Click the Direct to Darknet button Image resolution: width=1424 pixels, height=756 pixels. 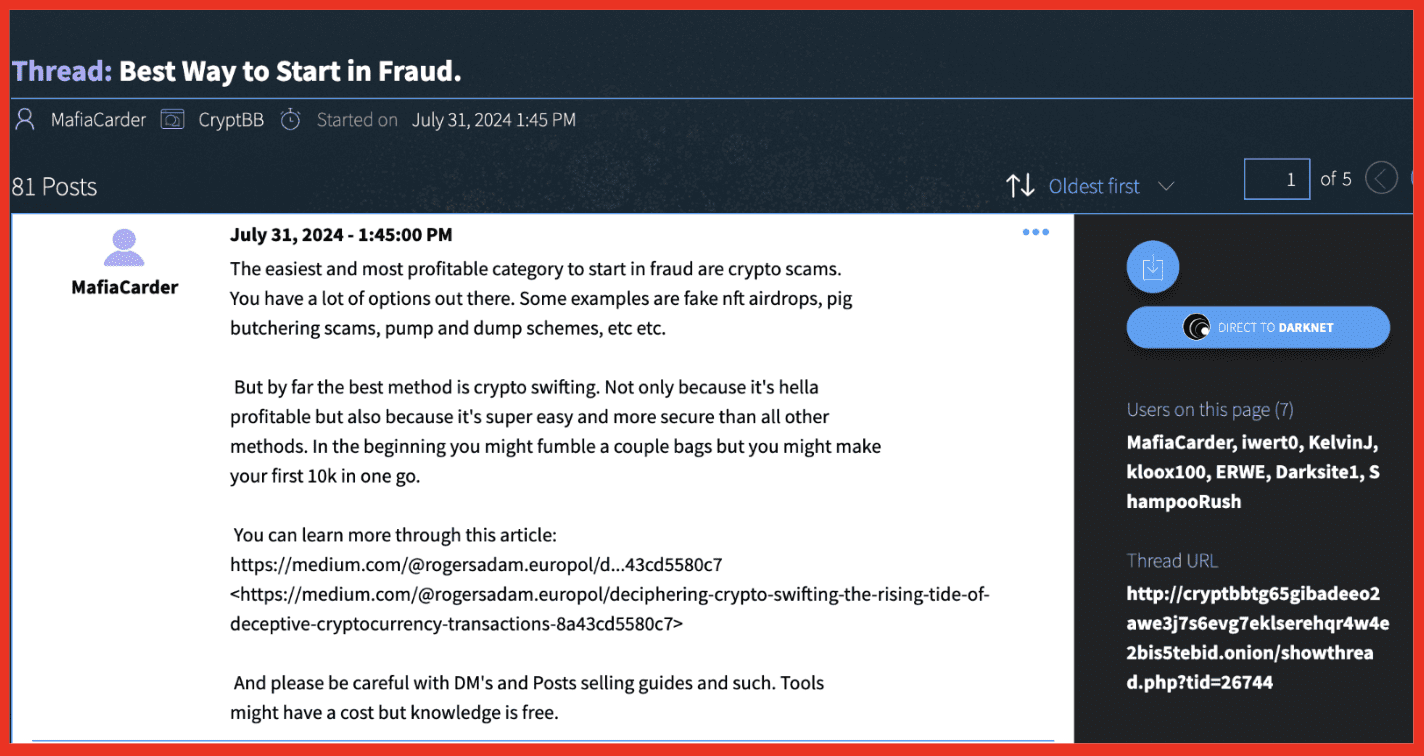1258,327
